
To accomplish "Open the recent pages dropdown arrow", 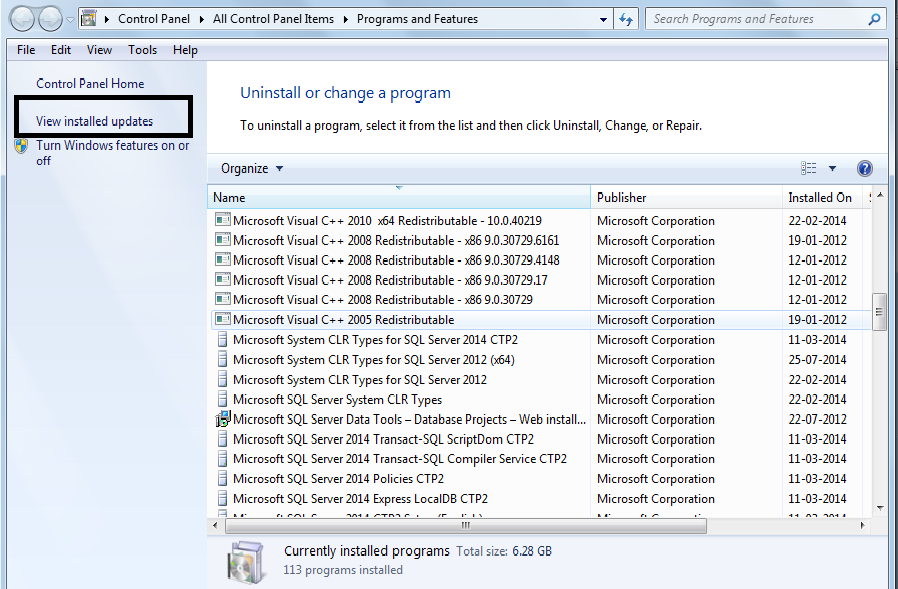I will (70, 19).
